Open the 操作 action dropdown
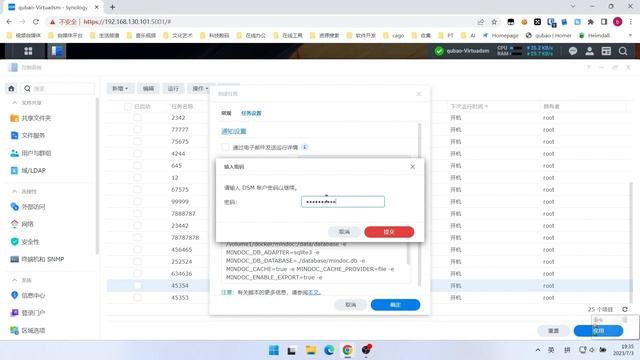Image resolution: width=640 pixels, height=360 pixels. pos(200,89)
